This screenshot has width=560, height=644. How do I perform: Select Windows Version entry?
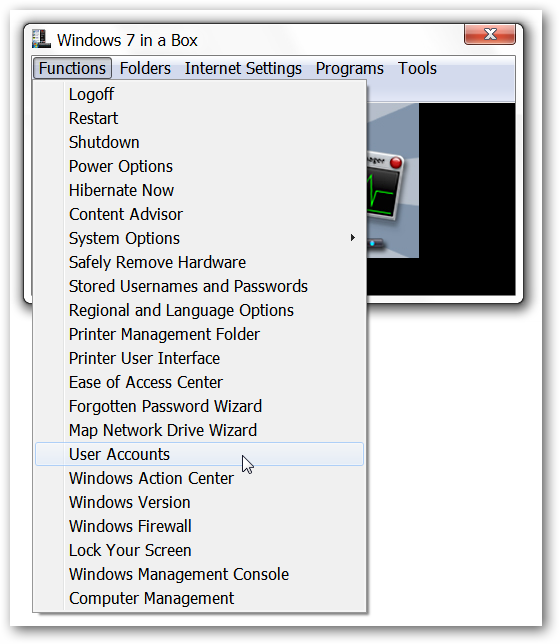199,502
